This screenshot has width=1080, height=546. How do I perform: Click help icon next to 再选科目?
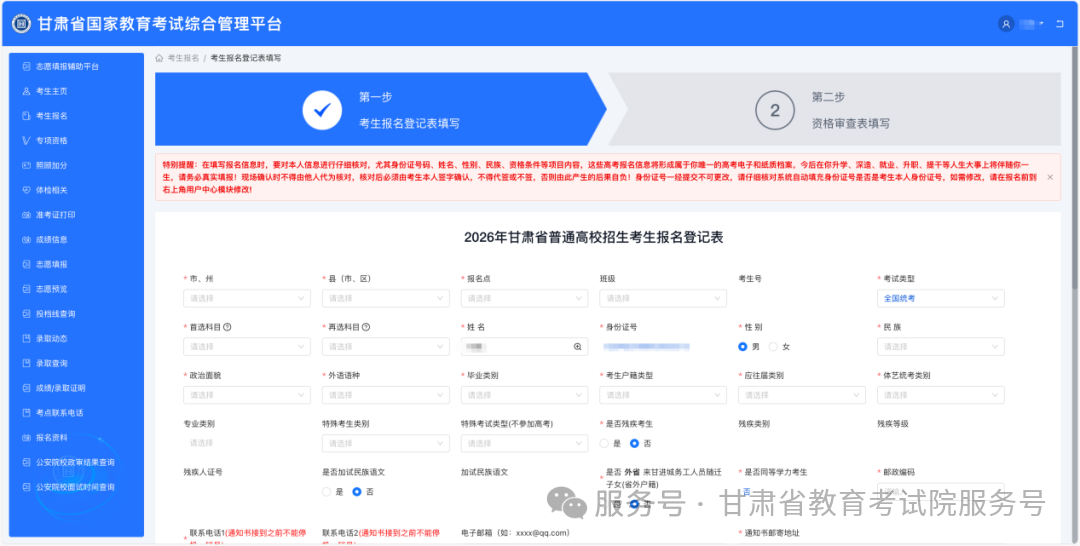[x=367, y=327]
